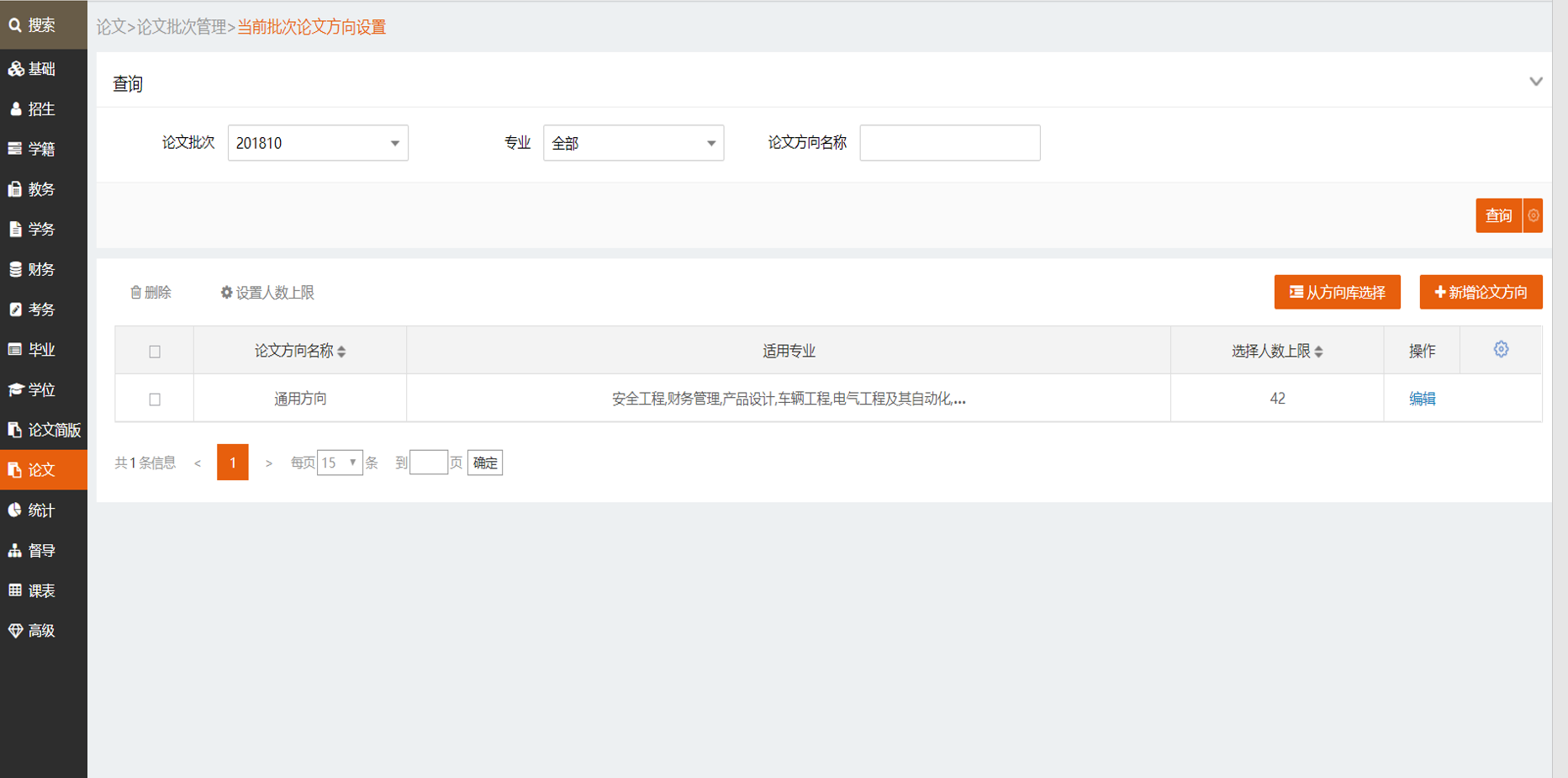Open the 专业 全部 dropdown
The image size is (1568, 778).
tap(633, 143)
